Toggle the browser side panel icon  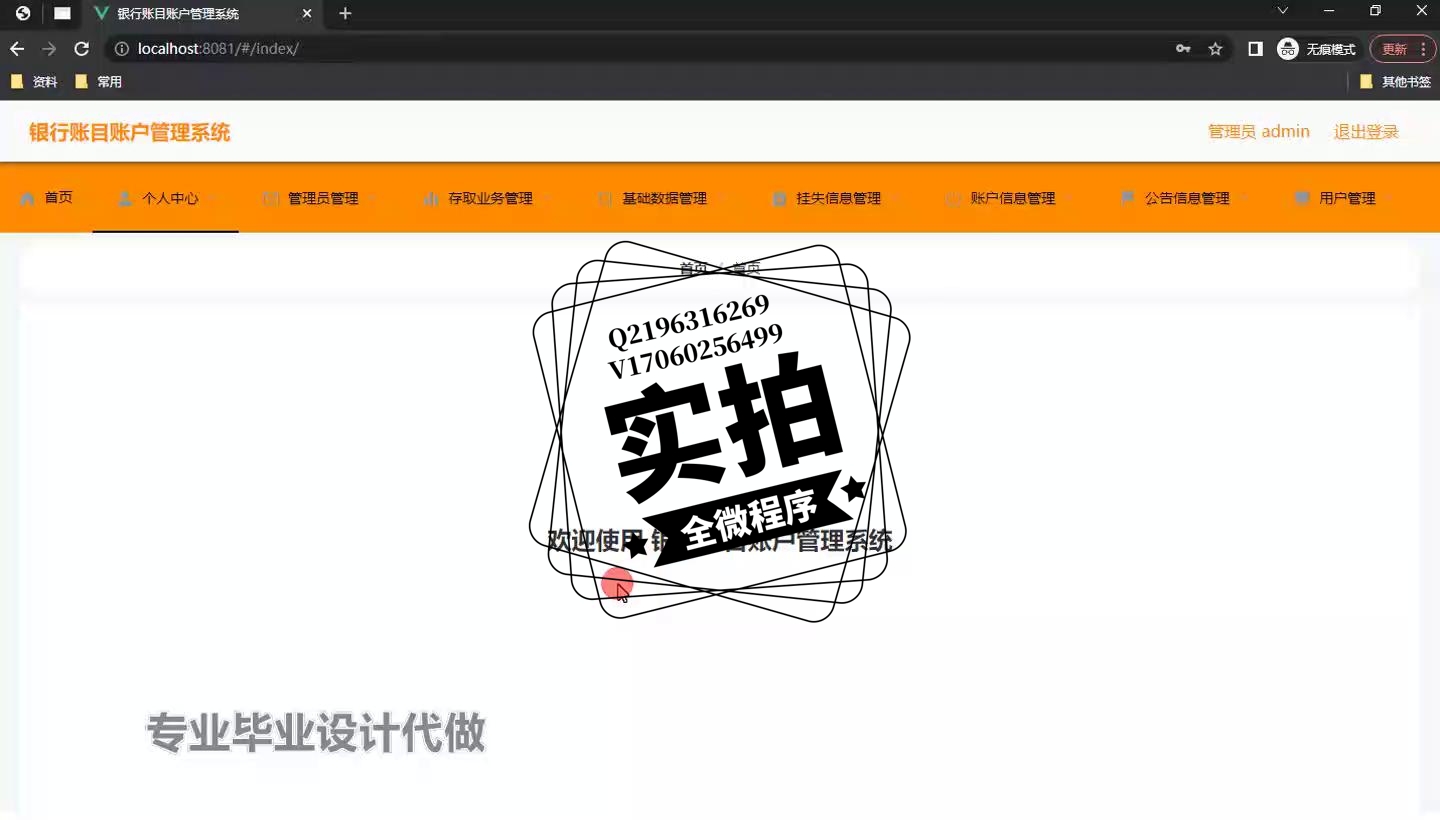click(x=1255, y=49)
